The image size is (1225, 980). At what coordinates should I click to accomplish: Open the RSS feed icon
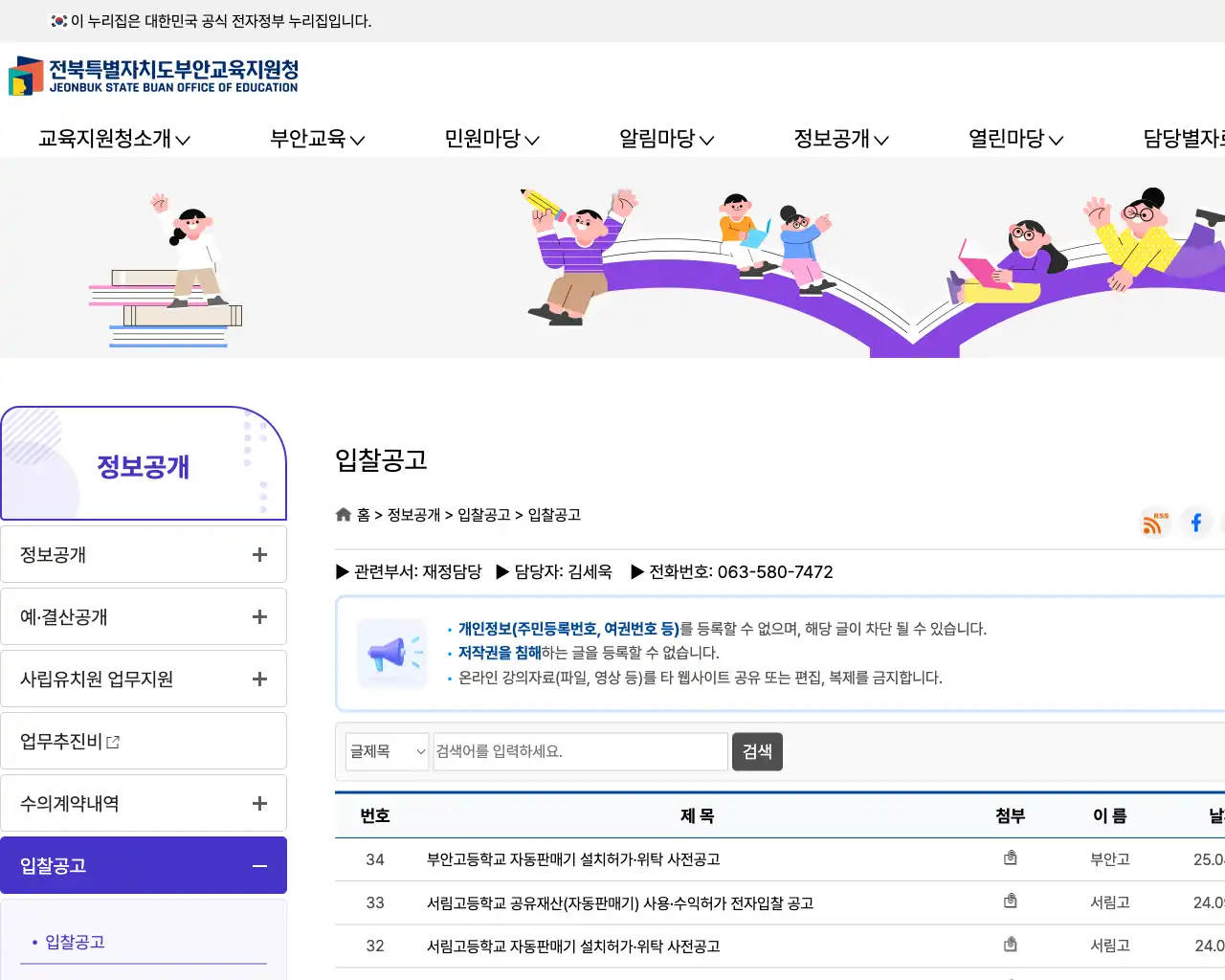1156,523
